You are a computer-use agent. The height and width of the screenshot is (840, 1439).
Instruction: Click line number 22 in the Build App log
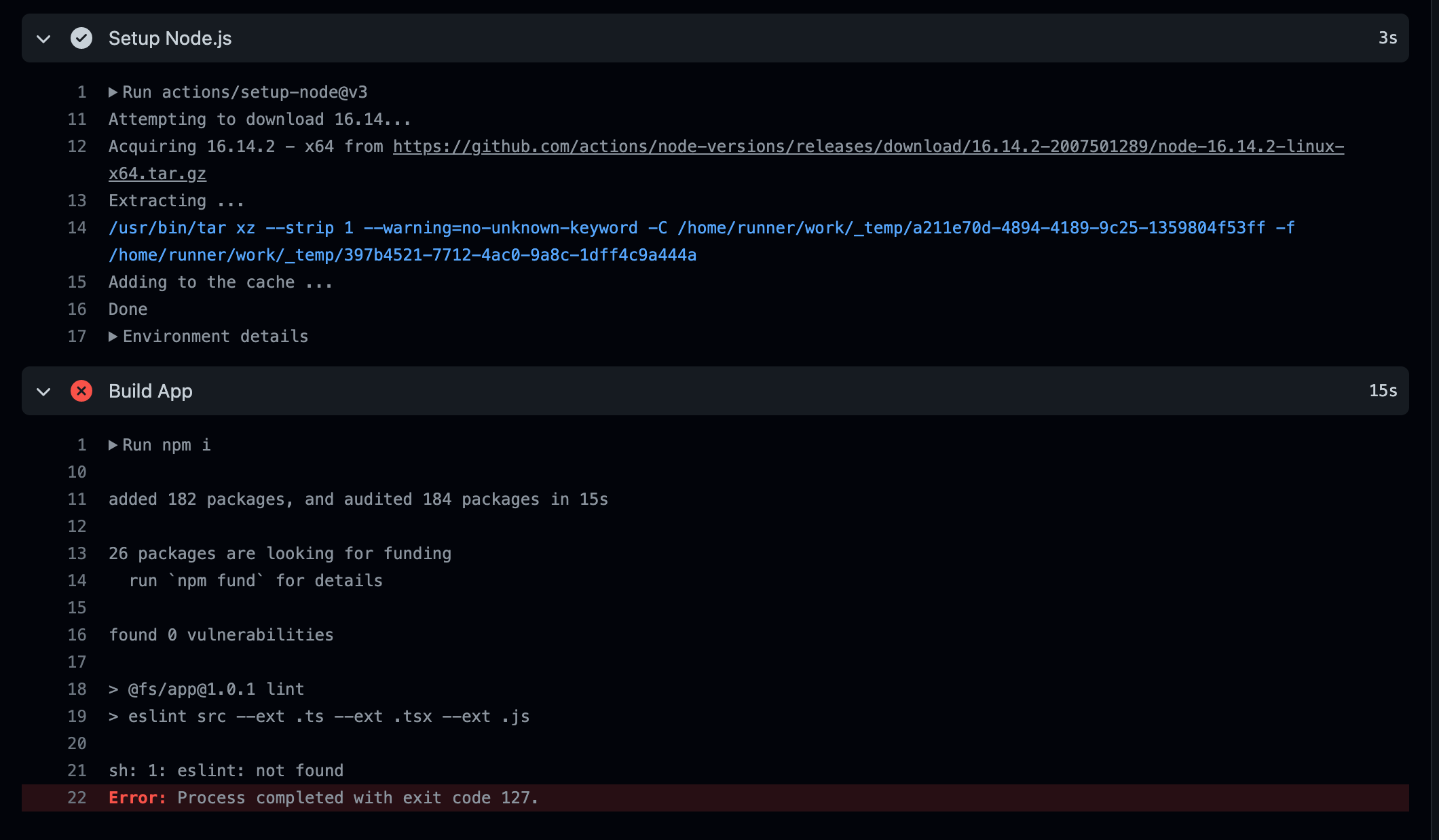coord(76,797)
